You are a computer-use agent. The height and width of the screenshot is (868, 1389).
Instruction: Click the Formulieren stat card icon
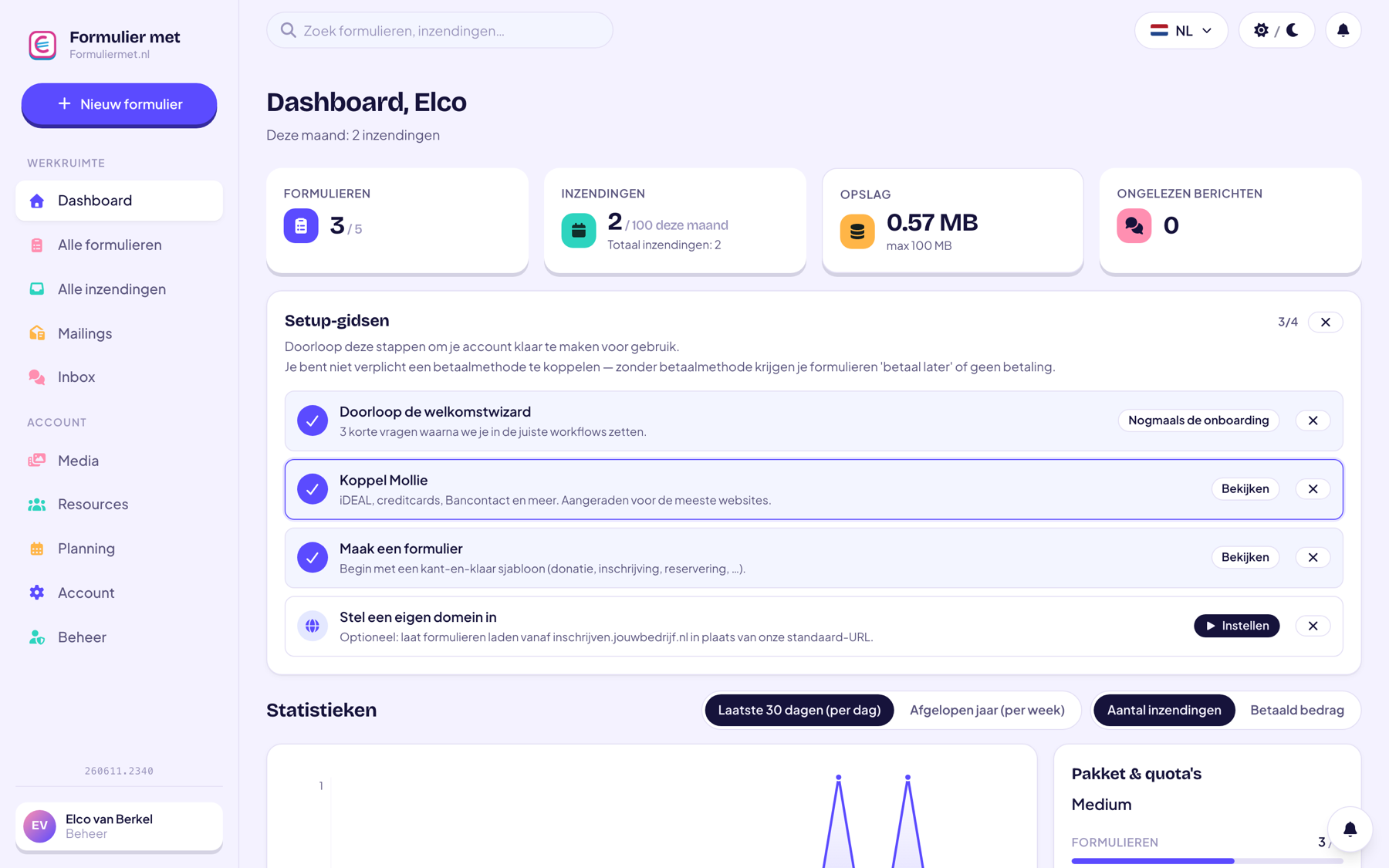click(x=301, y=226)
